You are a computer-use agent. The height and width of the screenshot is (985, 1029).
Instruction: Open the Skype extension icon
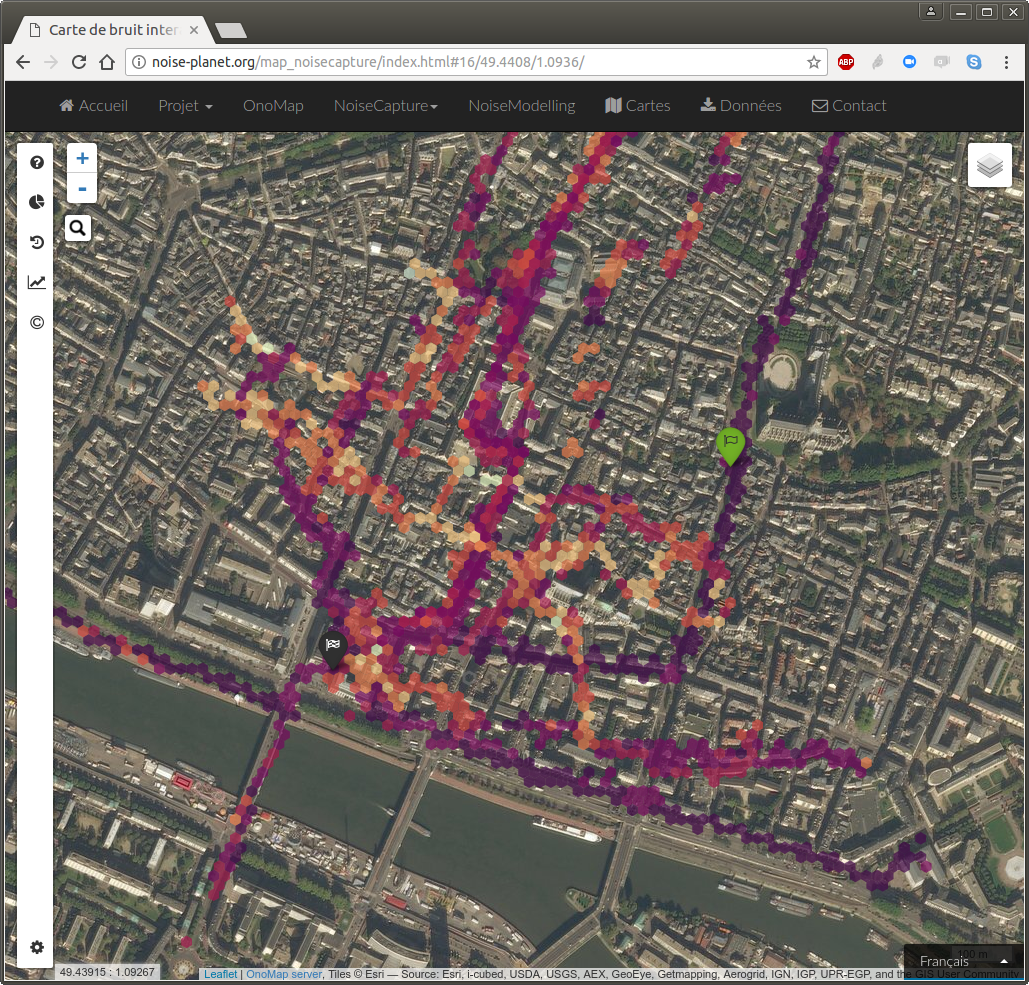click(x=974, y=62)
